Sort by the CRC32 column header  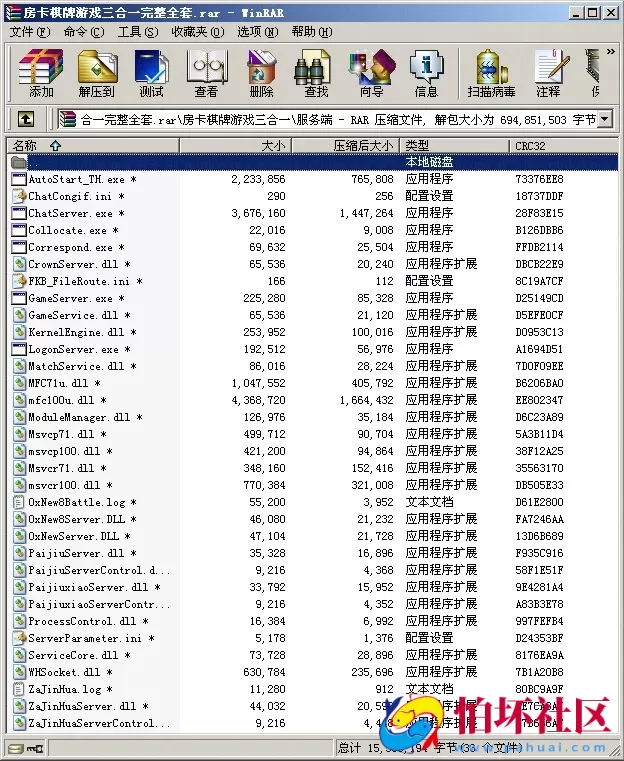pos(564,146)
